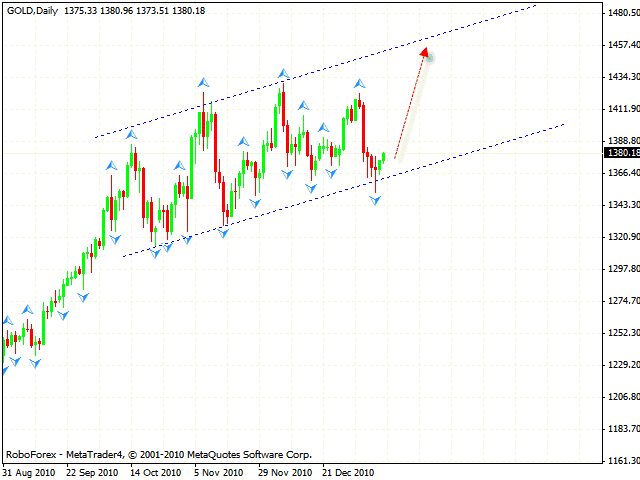Select the up fractal above the highest candle
640x480 pixels.
point(283,74)
